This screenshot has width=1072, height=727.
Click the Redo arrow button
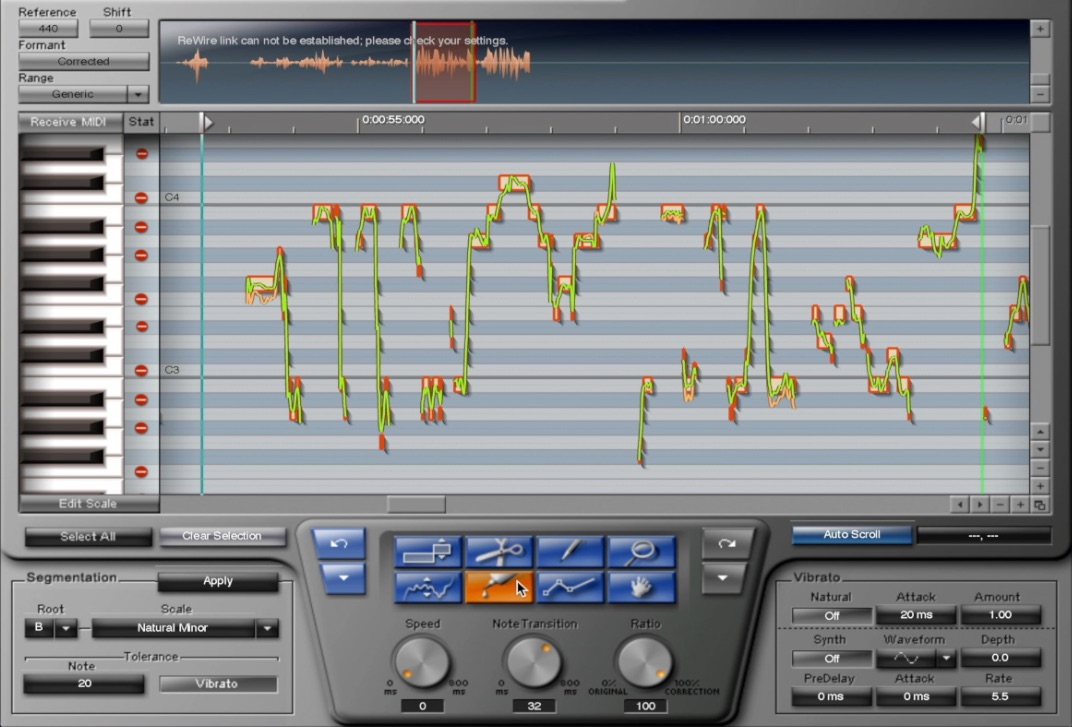[726, 544]
